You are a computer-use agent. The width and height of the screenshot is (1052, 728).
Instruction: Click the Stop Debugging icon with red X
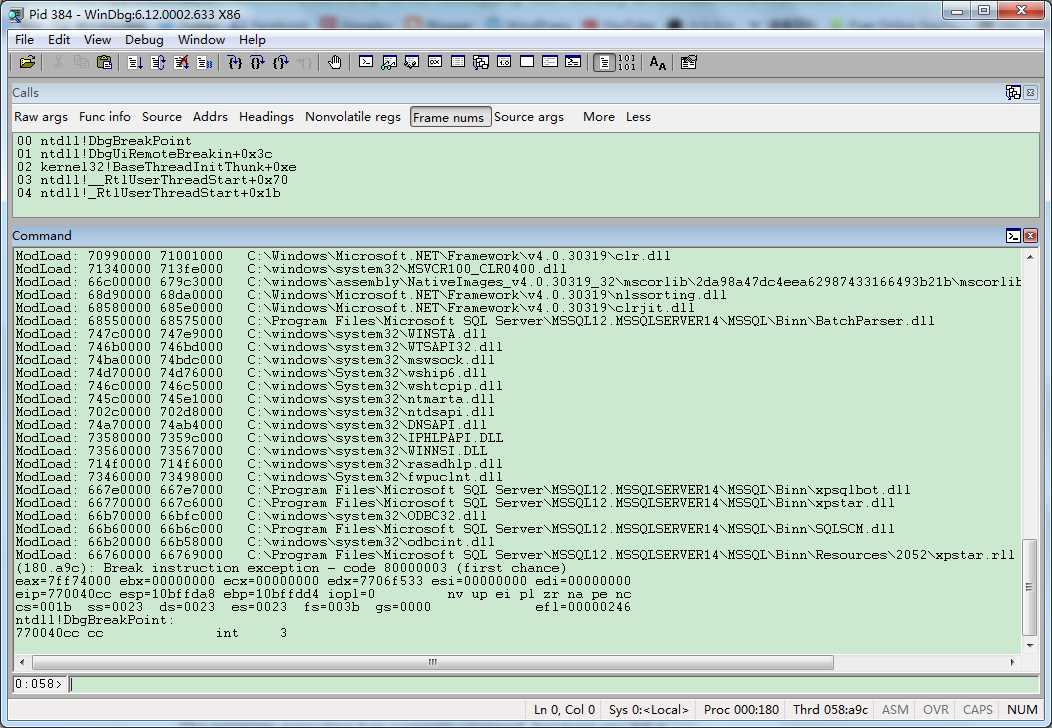[181, 62]
